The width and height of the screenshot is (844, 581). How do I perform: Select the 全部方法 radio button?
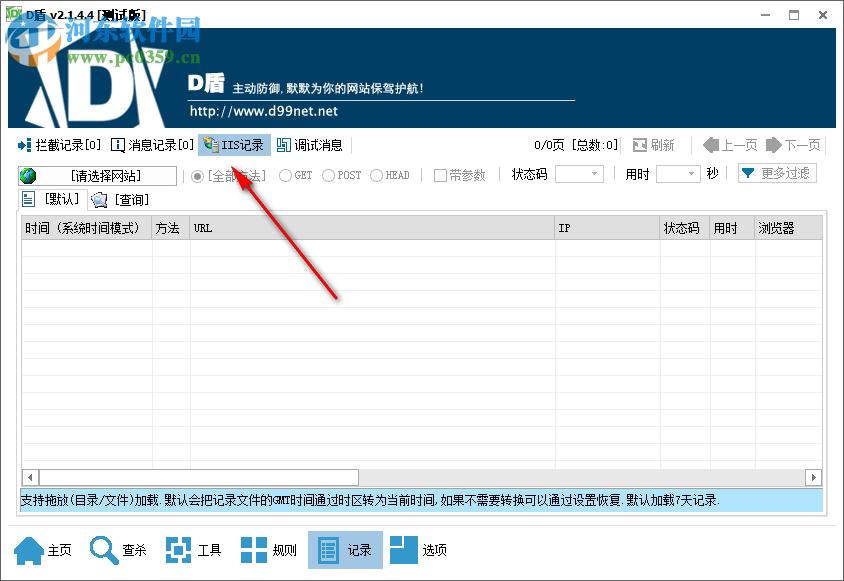[198, 176]
